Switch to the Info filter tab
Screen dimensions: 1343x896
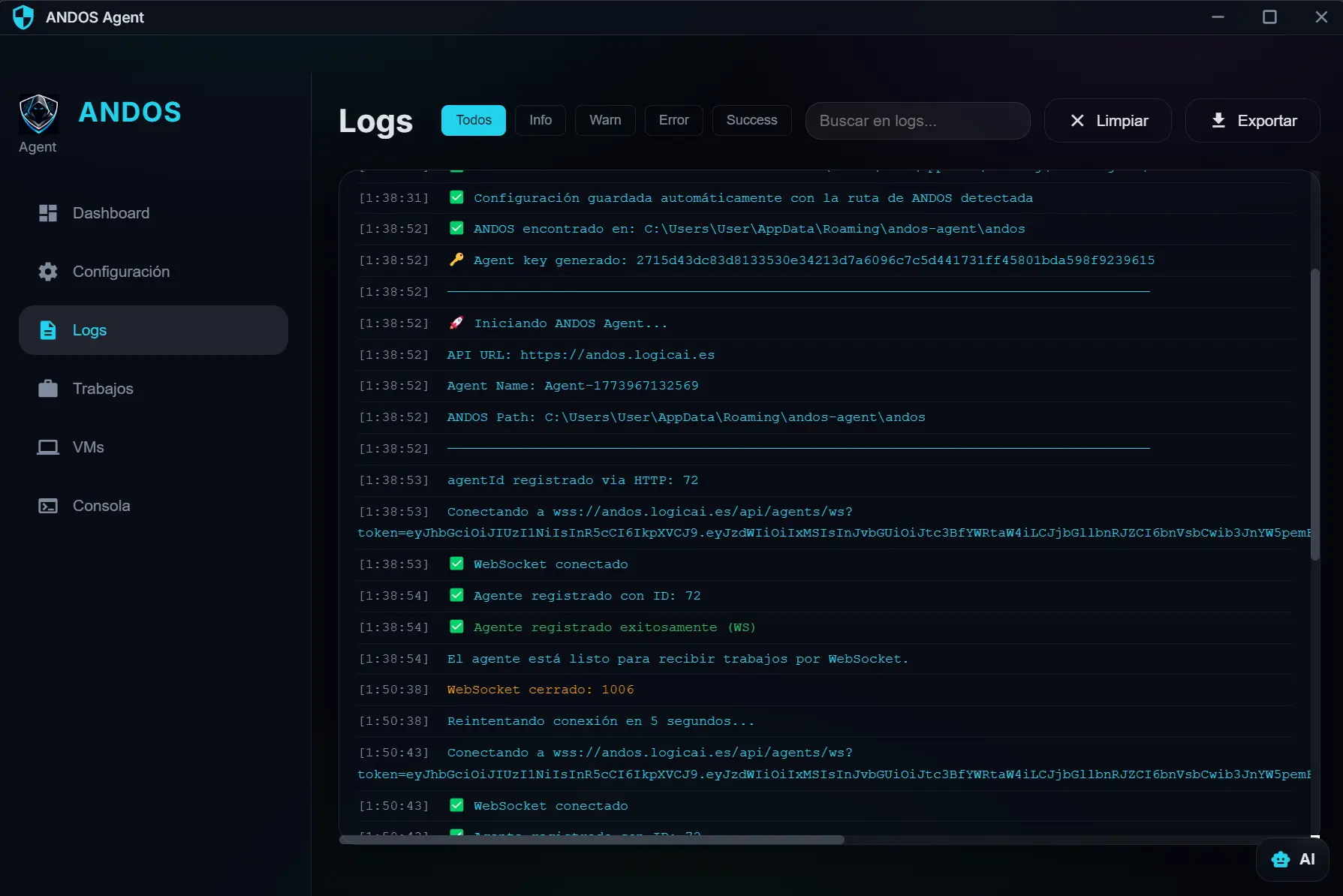tap(540, 120)
